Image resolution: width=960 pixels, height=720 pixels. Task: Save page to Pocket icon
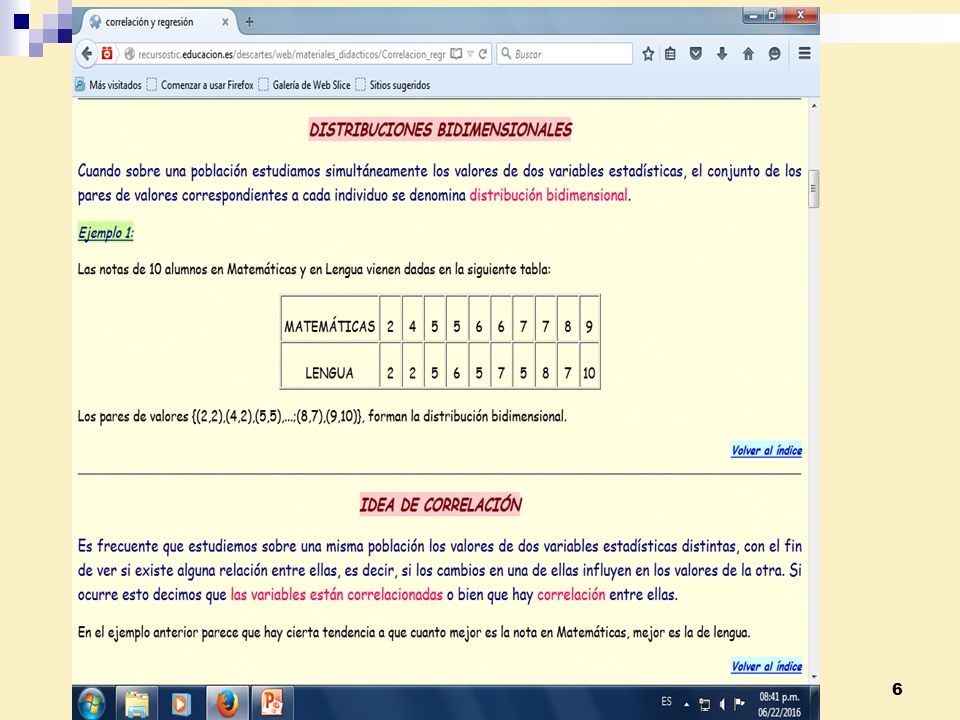tap(696, 54)
